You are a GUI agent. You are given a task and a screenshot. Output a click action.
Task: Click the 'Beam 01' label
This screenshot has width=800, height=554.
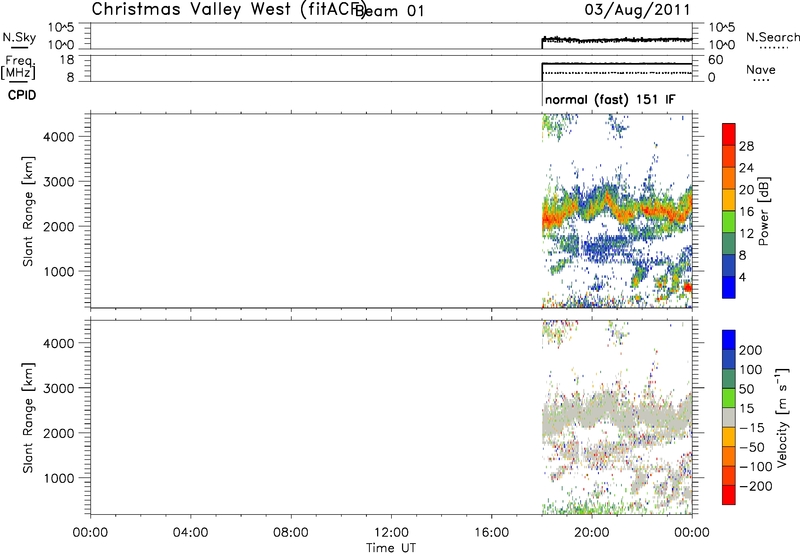[390, 11]
